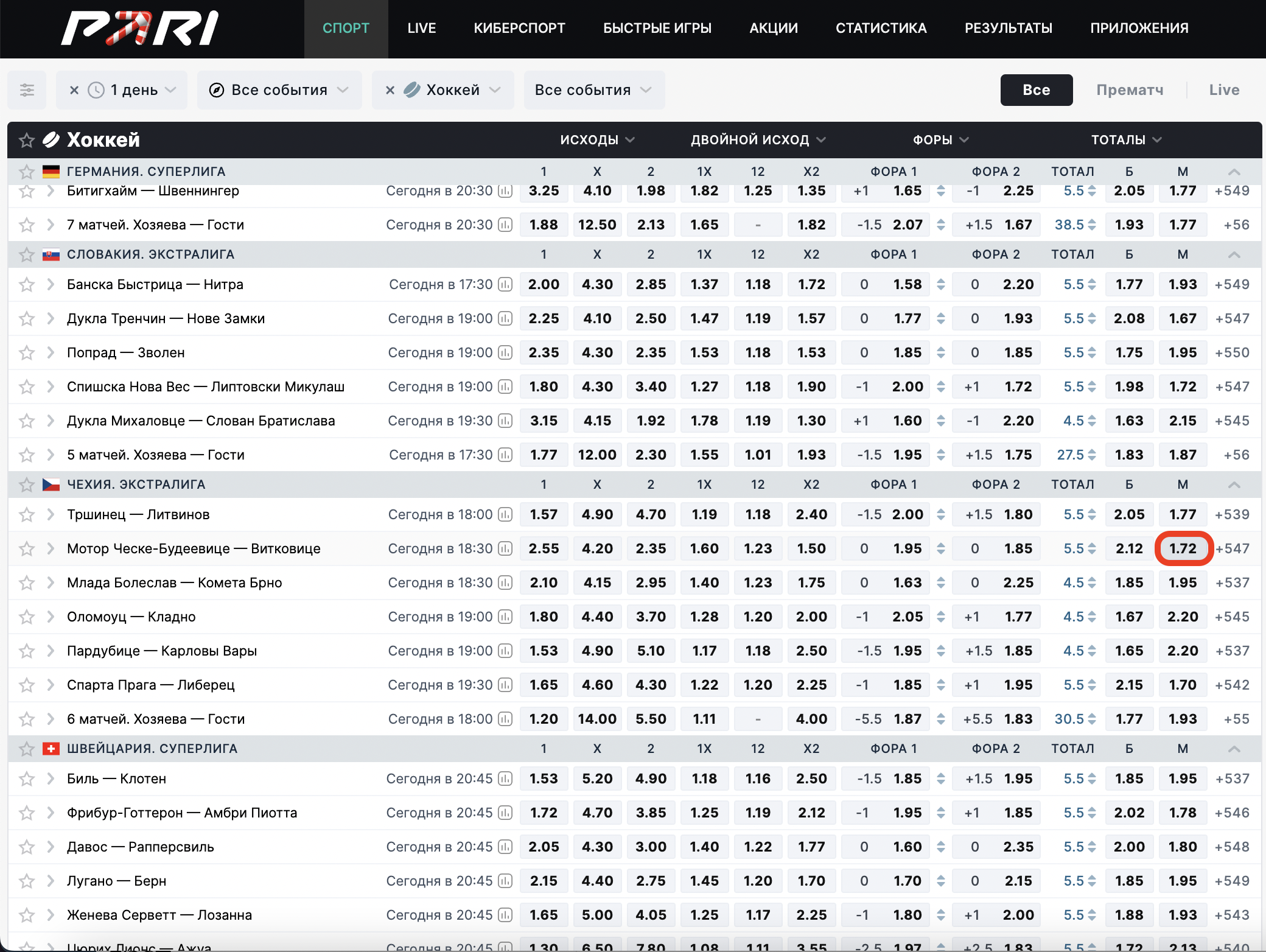Open the ФОРЫ column dropdown
The height and width of the screenshot is (952, 1266).
tap(940, 140)
